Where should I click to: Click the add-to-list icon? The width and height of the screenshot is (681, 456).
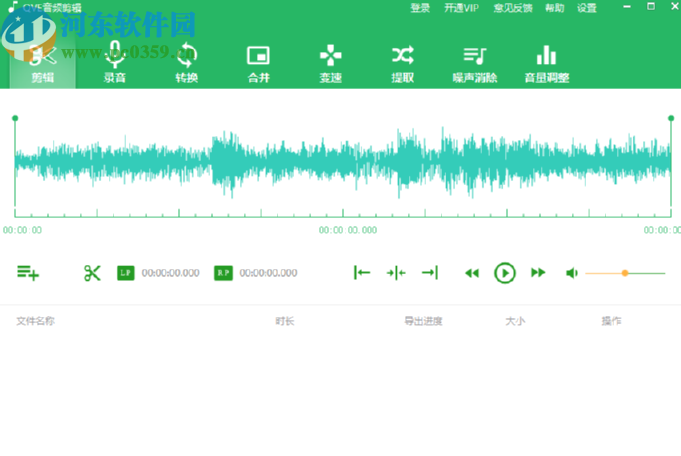tap(28, 273)
